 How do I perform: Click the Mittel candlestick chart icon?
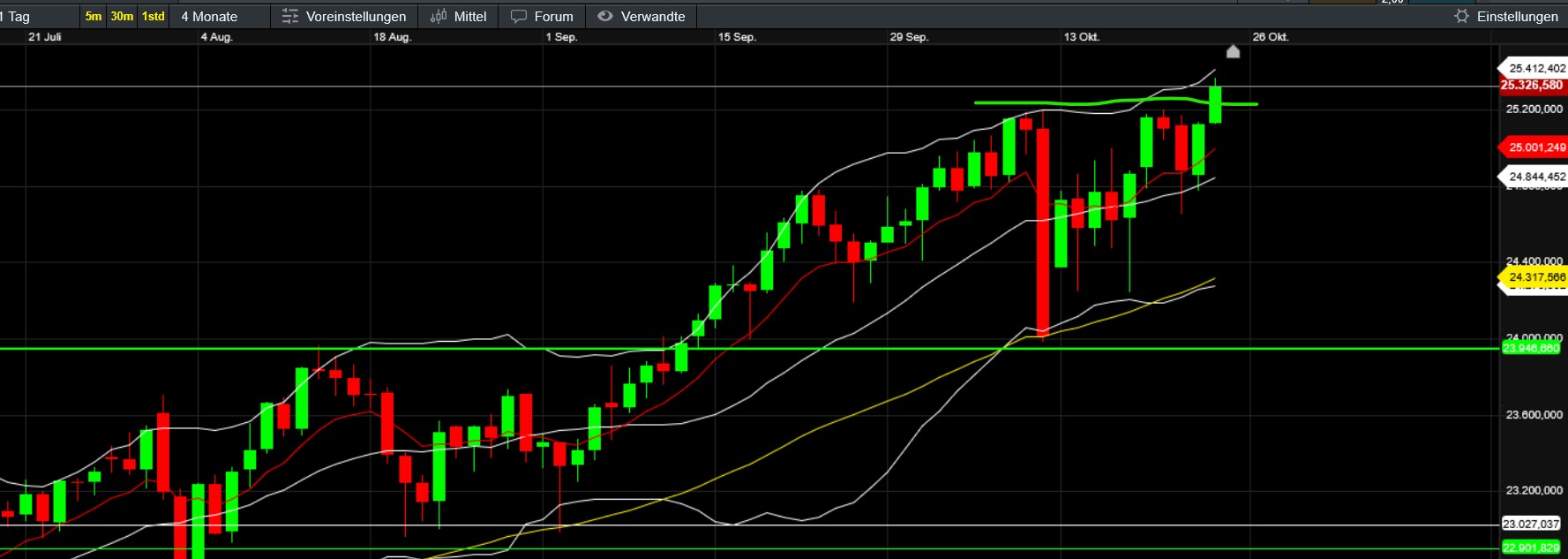[x=439, y=17]
